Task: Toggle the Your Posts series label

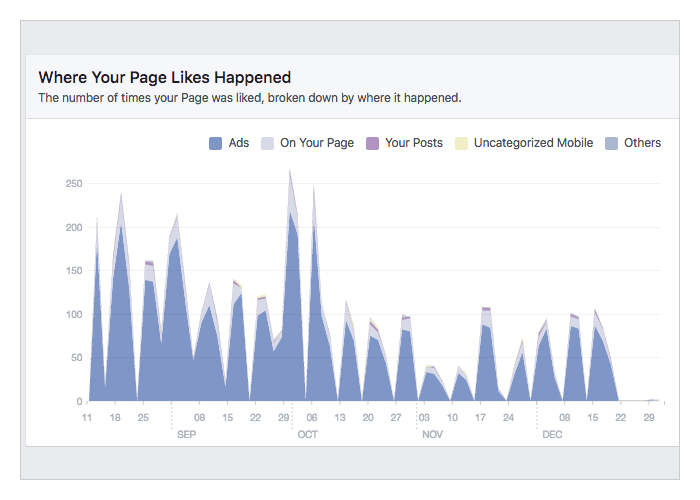Action: pos(413,143)
